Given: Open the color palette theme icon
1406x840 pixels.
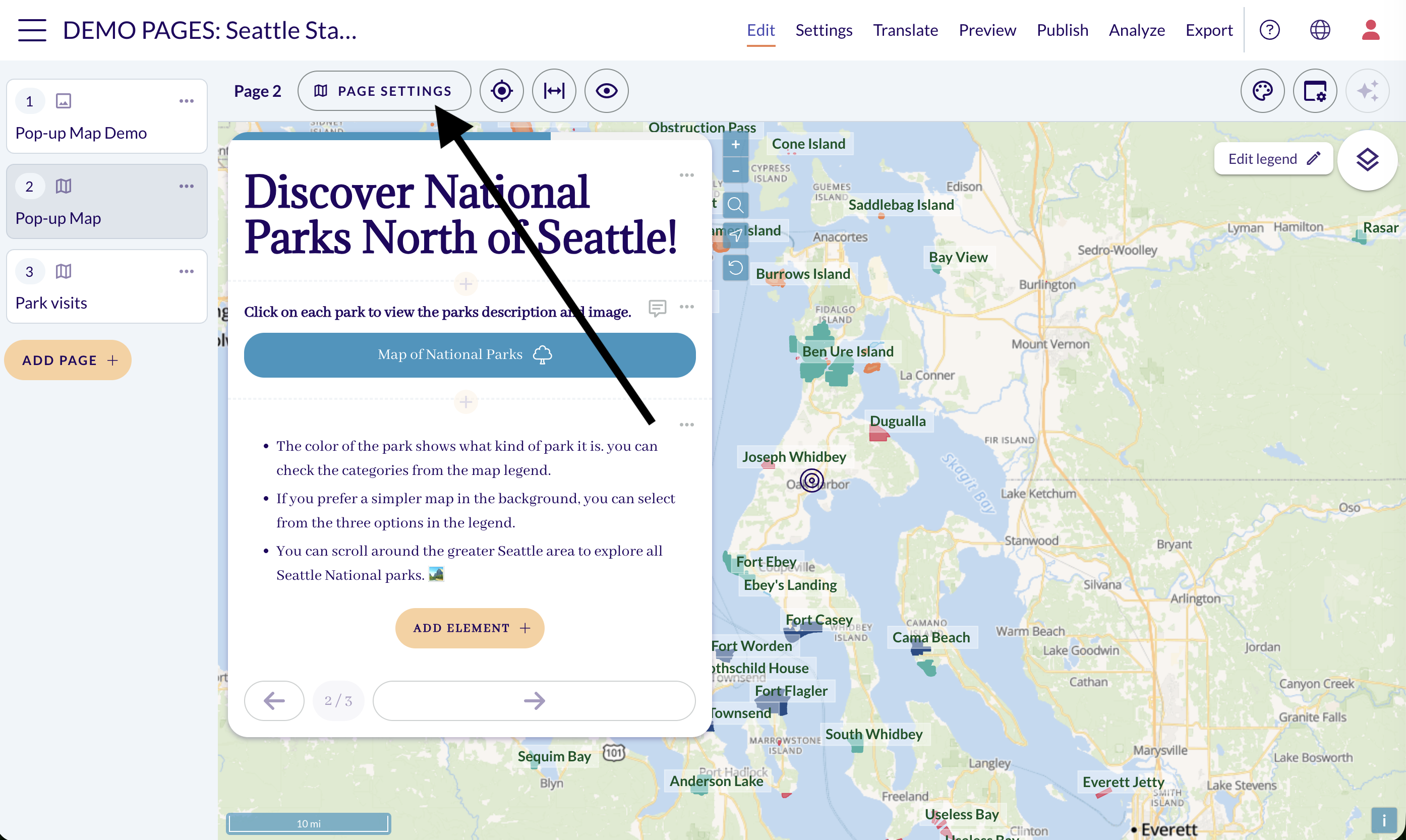Looking at the screenshot, I should pos(1262,91).
